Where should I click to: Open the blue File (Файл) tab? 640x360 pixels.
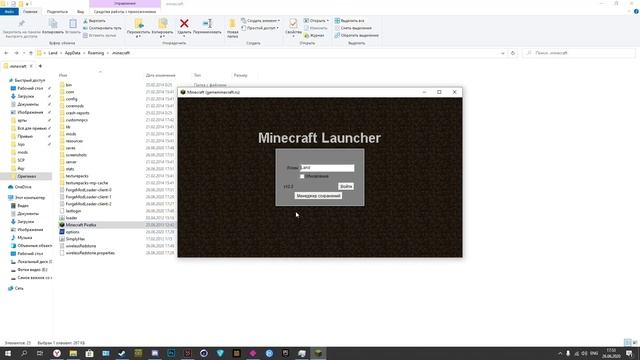(x=9, y=11)
